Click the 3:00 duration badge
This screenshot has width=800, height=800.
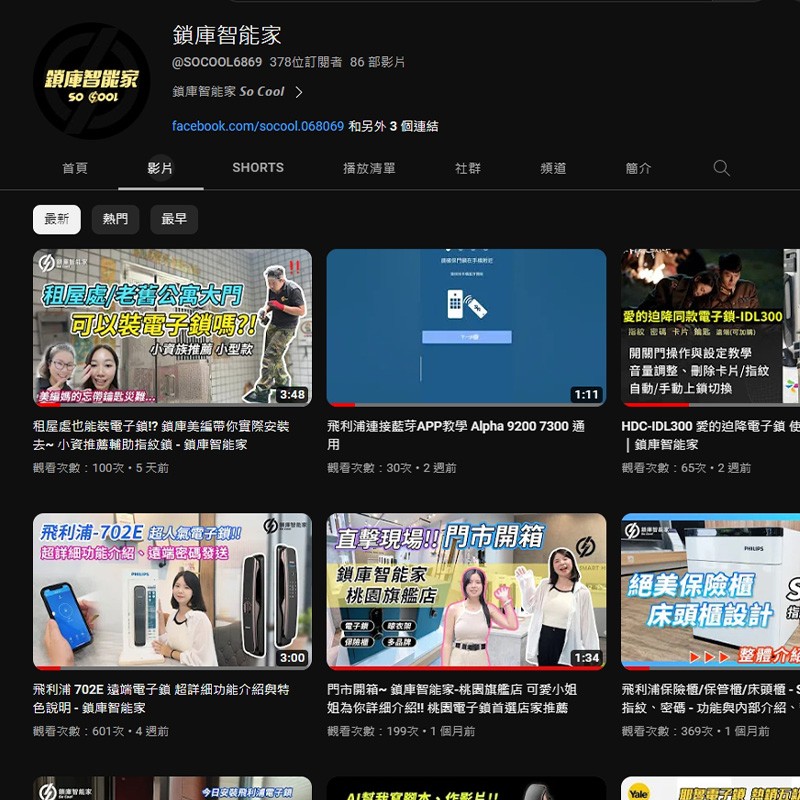[x=292, y=658]
